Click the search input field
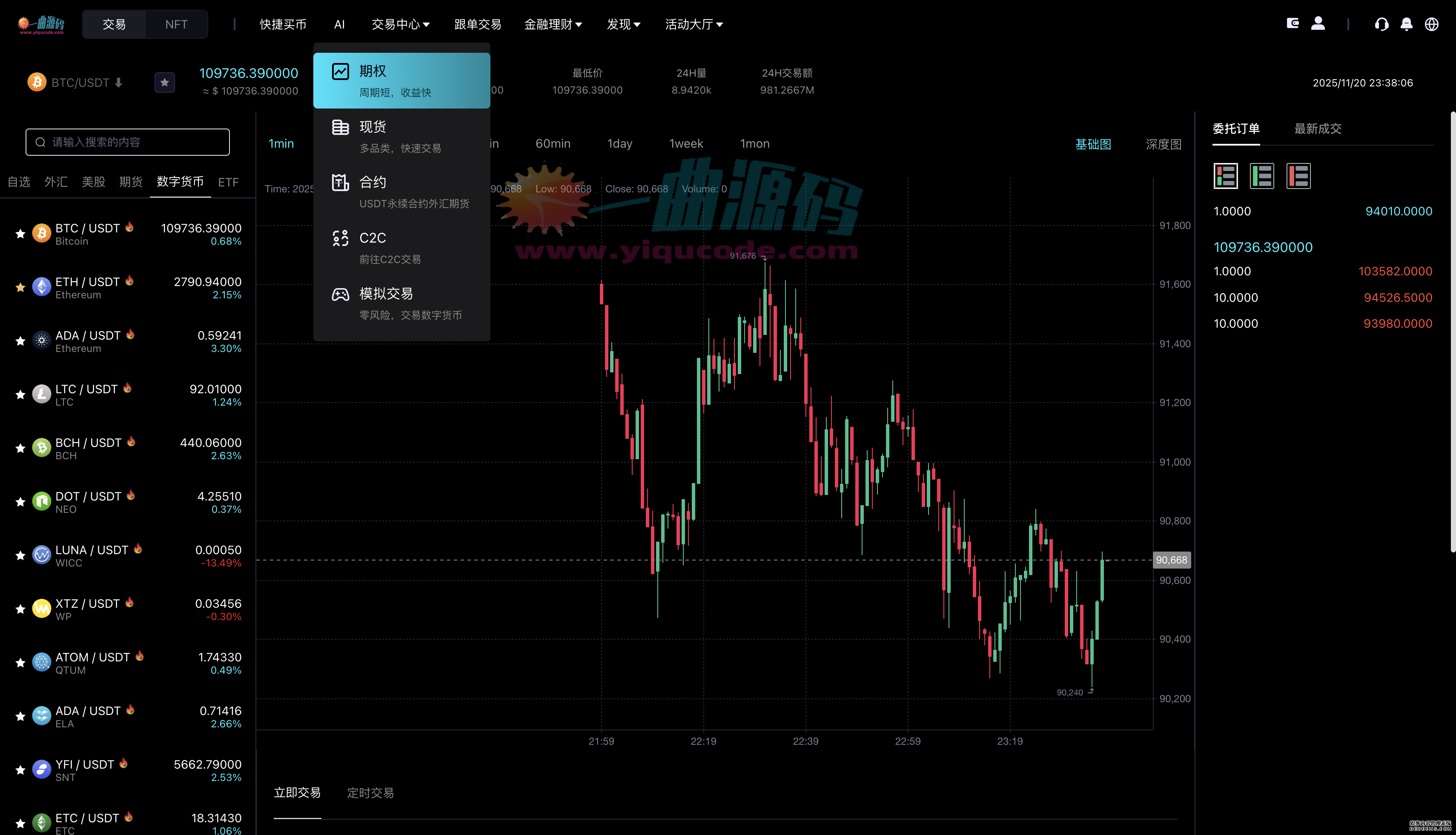This screenshot has width=1456, height=835. point(127,142)
